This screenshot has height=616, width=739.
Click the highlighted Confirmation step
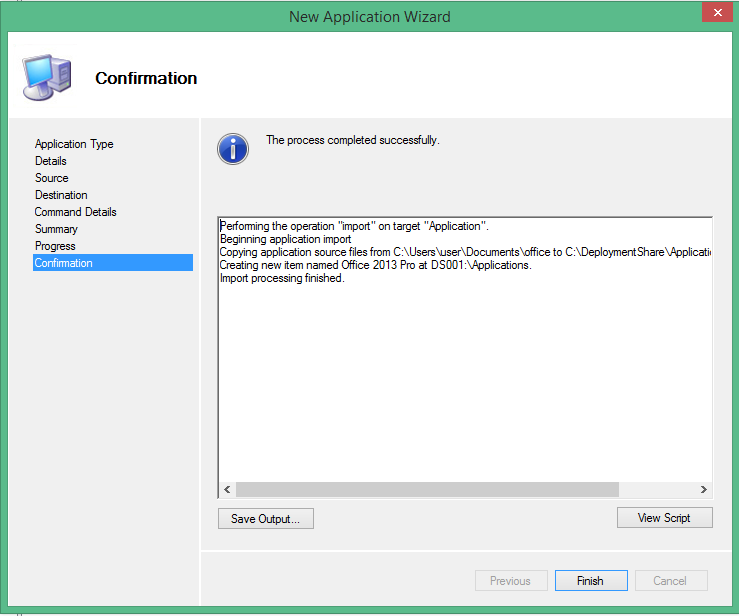[64, 263]
